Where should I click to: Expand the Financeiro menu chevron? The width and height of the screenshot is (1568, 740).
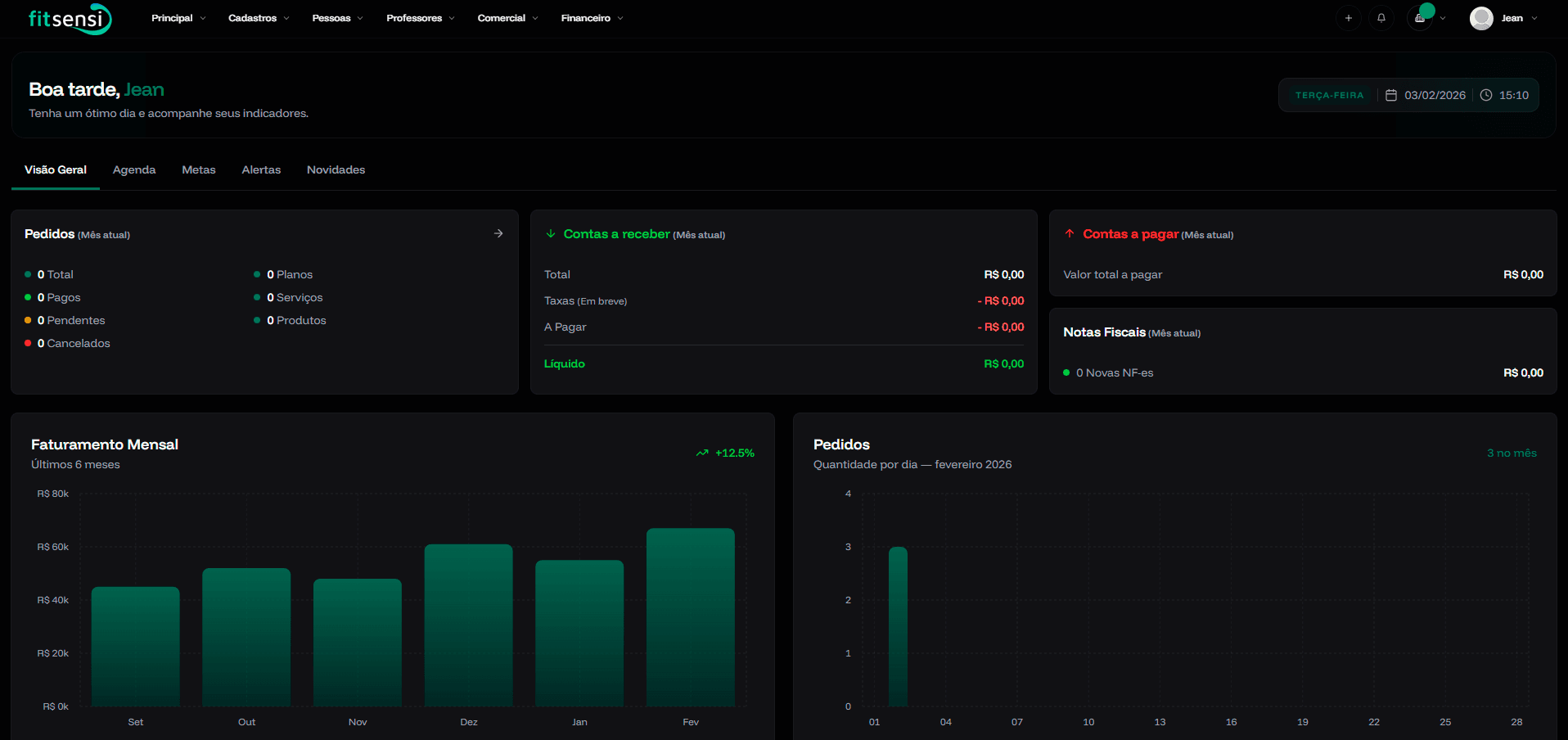pos(621,17)
